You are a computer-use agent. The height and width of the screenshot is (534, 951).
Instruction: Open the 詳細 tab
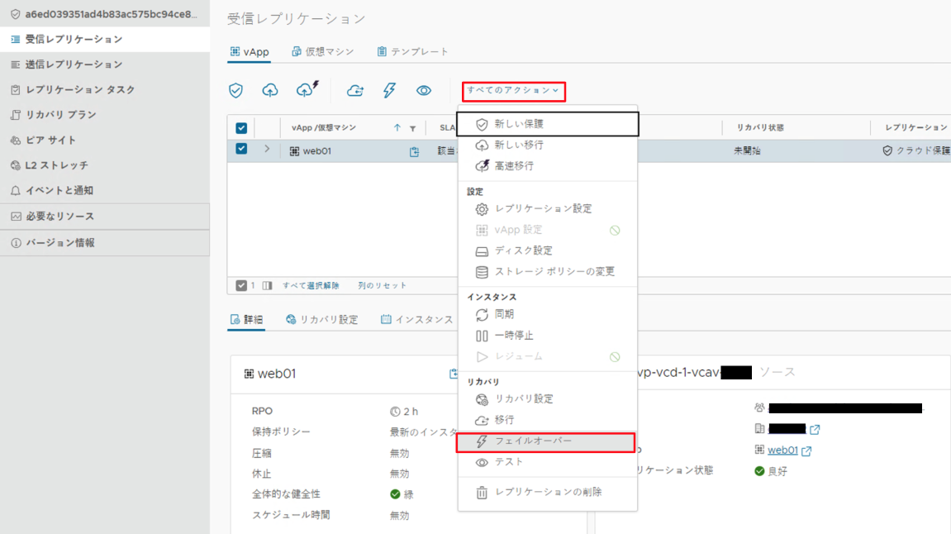tap(246, 320)
